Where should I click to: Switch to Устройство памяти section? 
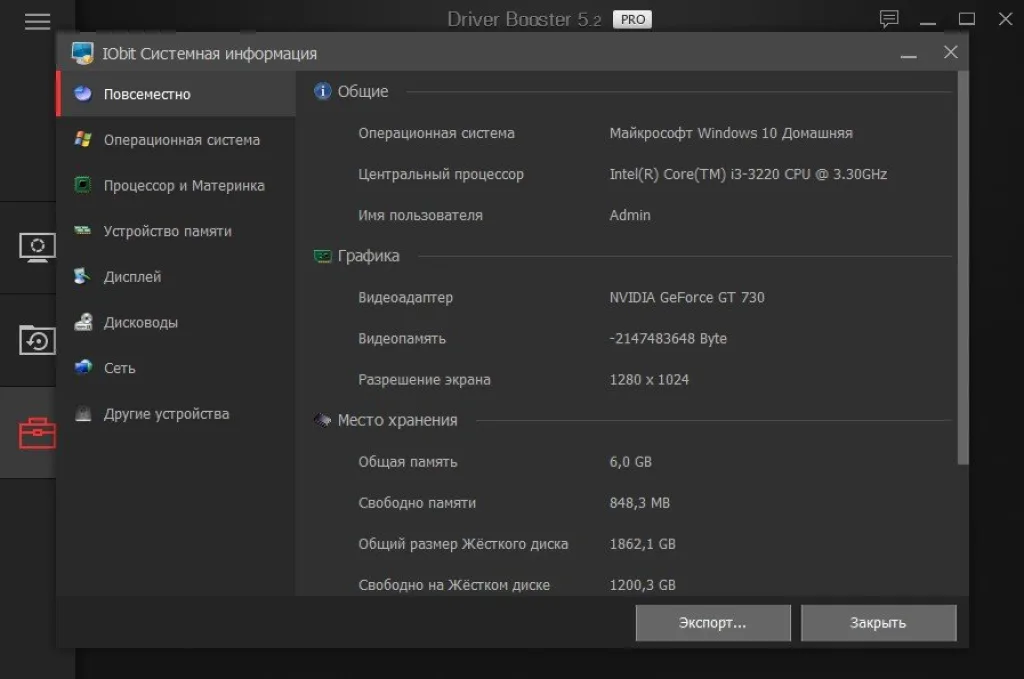[x=176, y=231]
